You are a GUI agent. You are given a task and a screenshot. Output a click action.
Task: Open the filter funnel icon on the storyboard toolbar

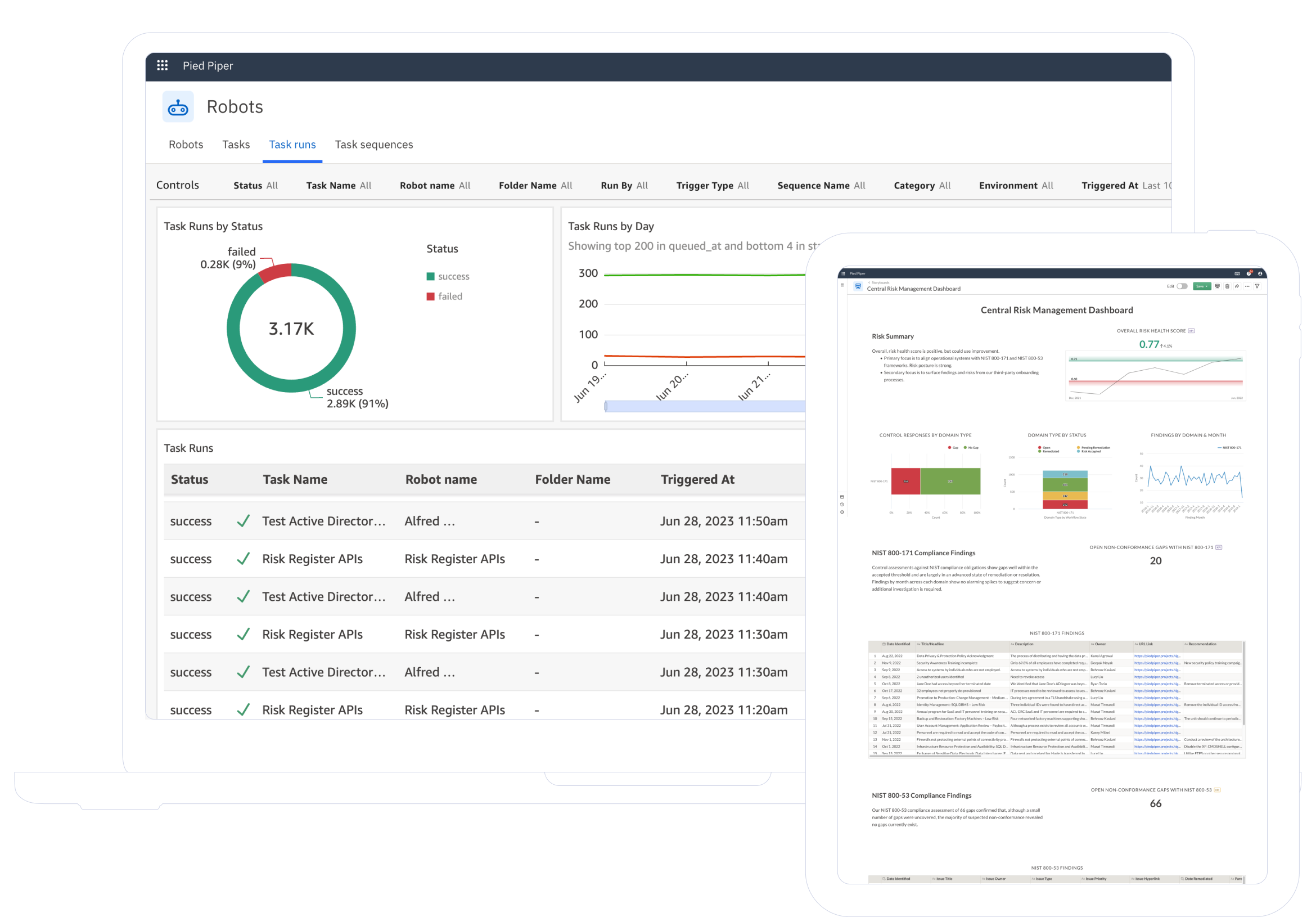tap(1257, 286)
